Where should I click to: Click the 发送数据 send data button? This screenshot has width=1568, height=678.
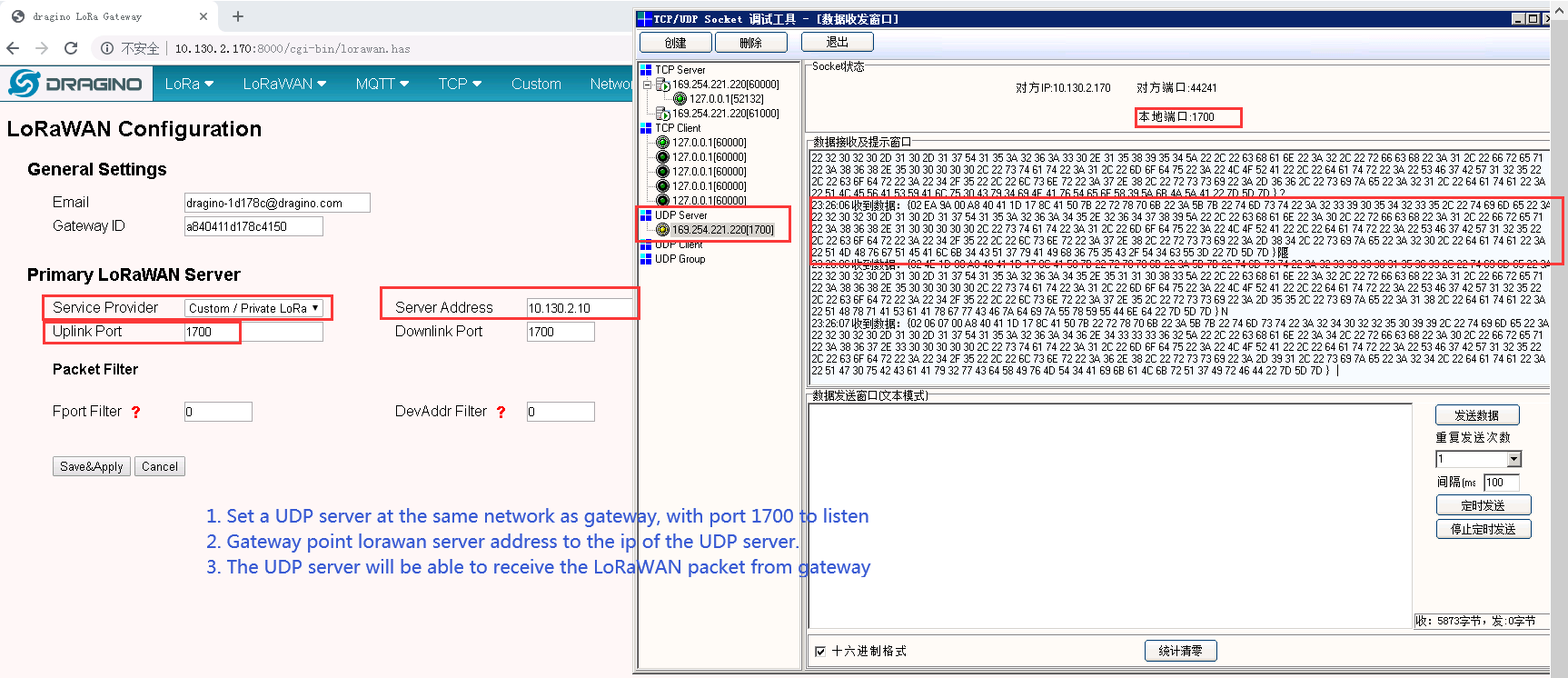coord(1477,415)
